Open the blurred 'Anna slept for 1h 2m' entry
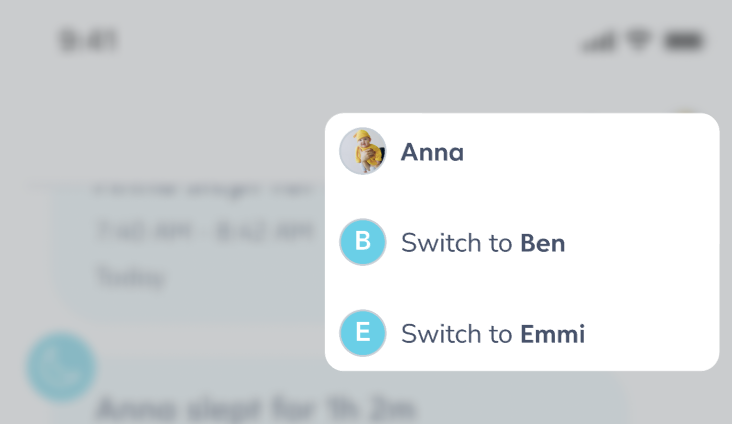 pyautogui.click(x=255, y=408)
